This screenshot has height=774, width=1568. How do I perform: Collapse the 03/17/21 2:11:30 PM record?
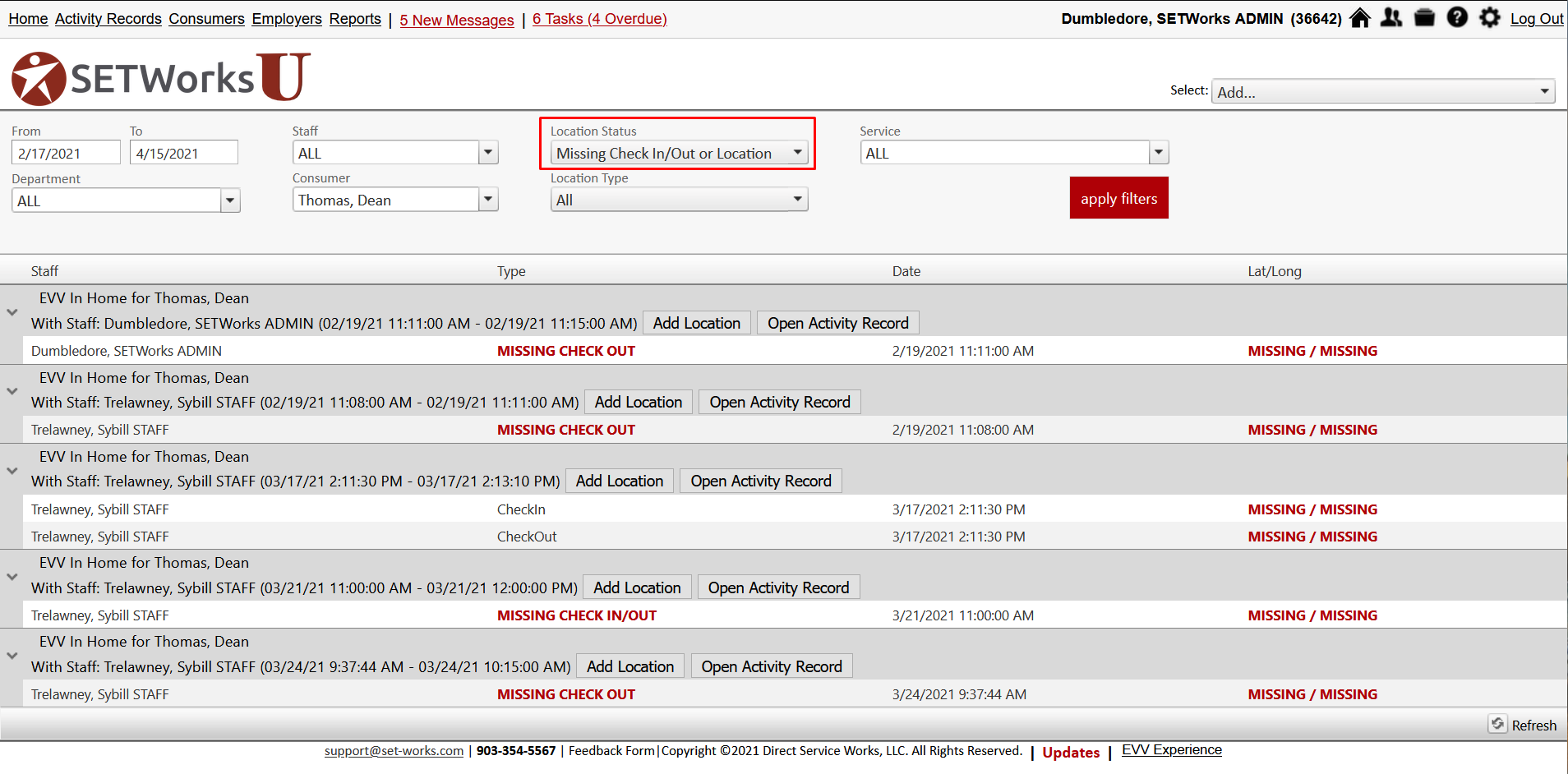pyautogui.click(x=12, y=471)
